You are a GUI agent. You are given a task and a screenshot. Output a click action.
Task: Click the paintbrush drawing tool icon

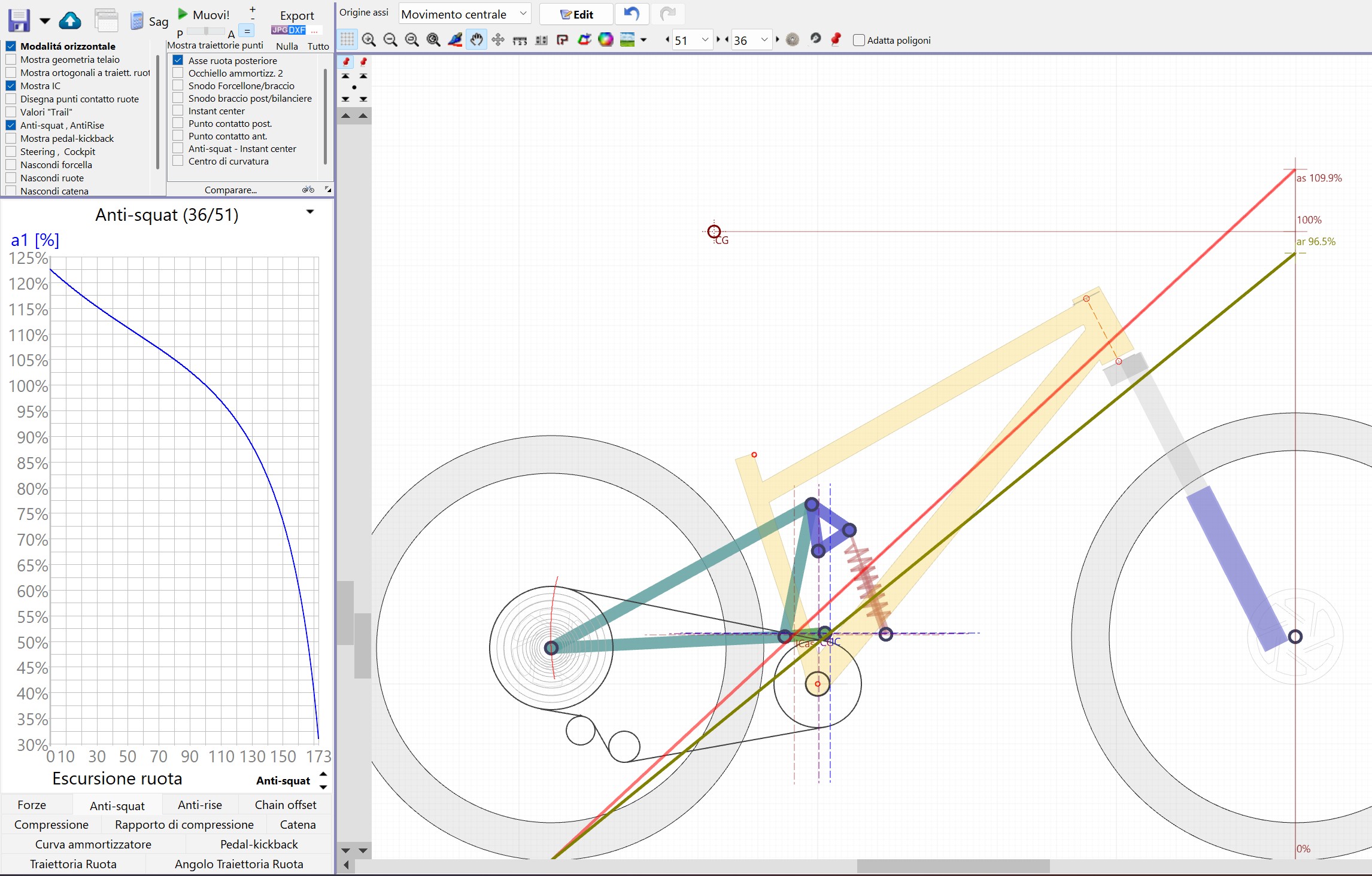click(455, 40)
